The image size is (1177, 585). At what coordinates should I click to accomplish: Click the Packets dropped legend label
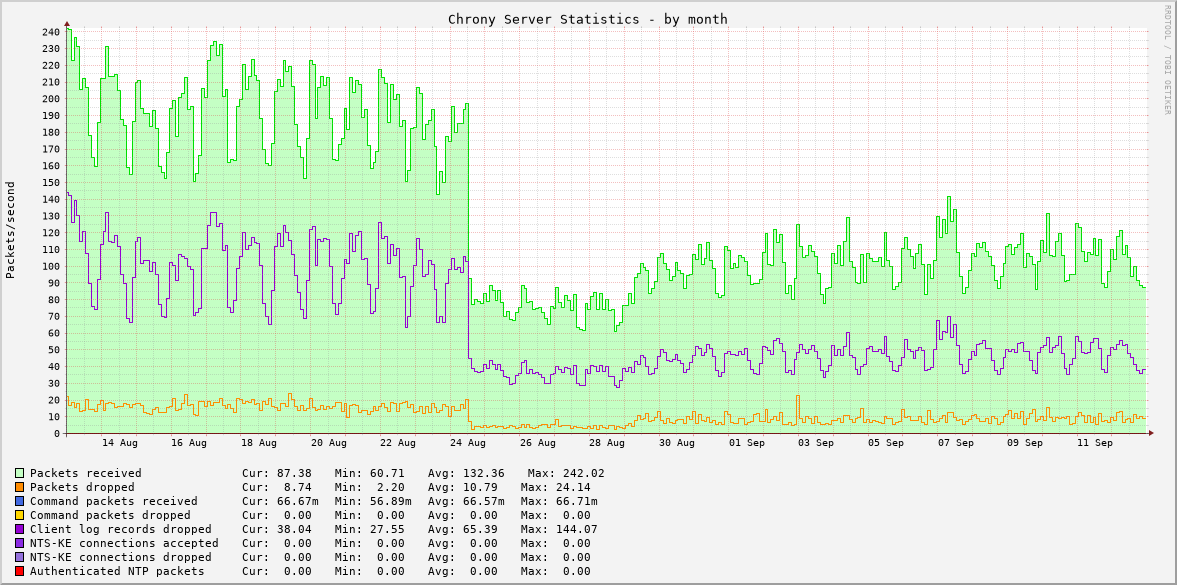click(x=83, y=487)
